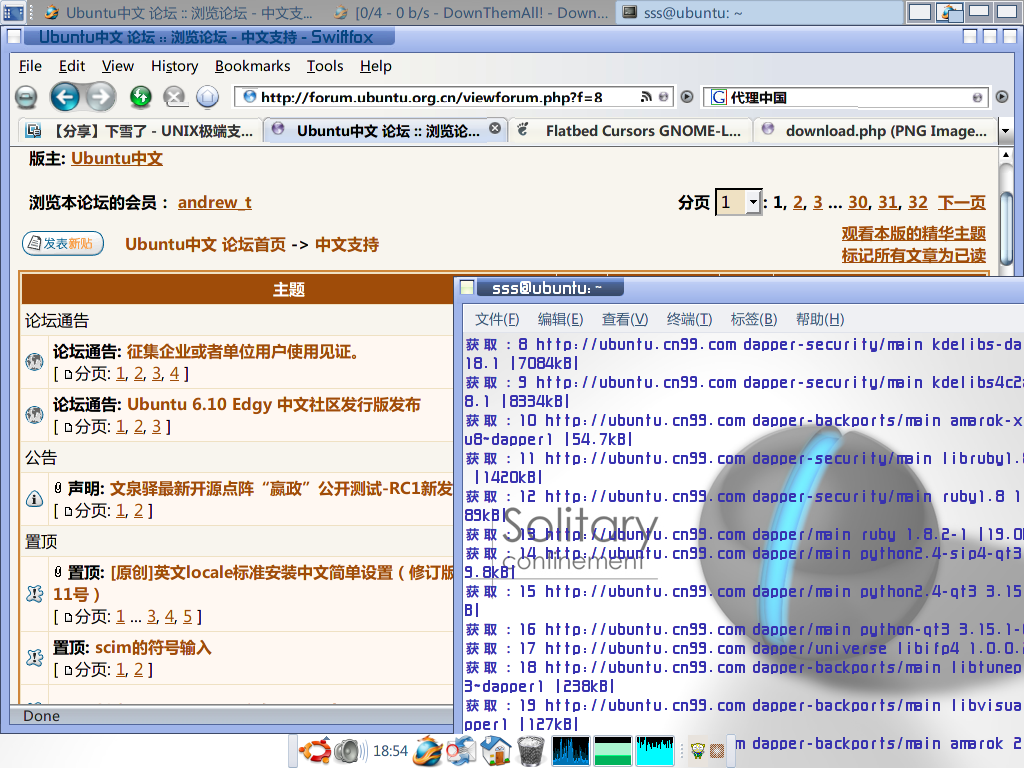Click the cartoon character tray icon

click(x=698, y=751)
